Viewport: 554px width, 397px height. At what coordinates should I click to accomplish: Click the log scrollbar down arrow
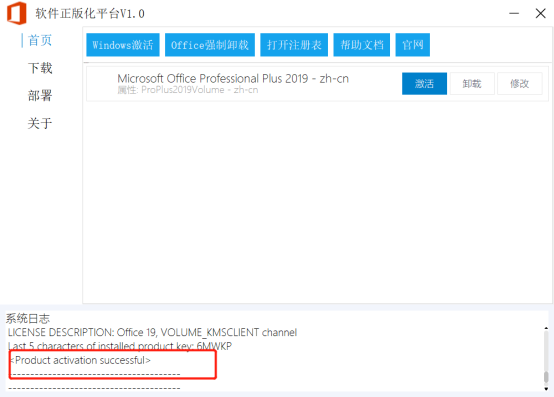(546, 389)
